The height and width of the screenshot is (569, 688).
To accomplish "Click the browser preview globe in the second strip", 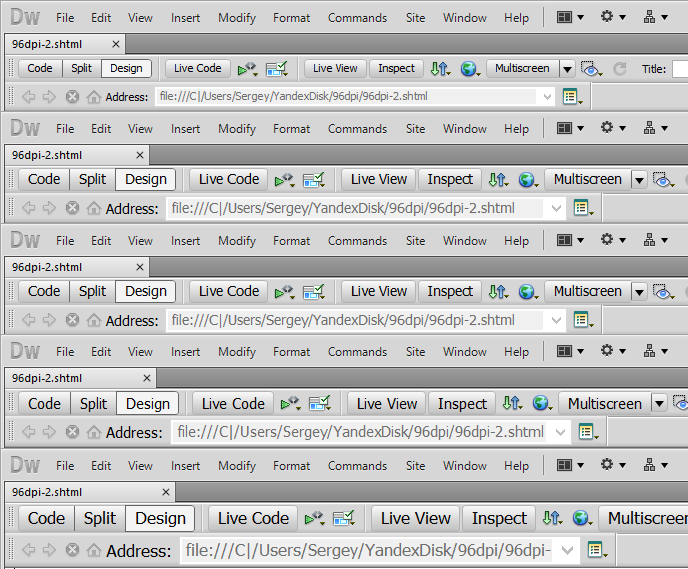I will [x=527, y=180].
